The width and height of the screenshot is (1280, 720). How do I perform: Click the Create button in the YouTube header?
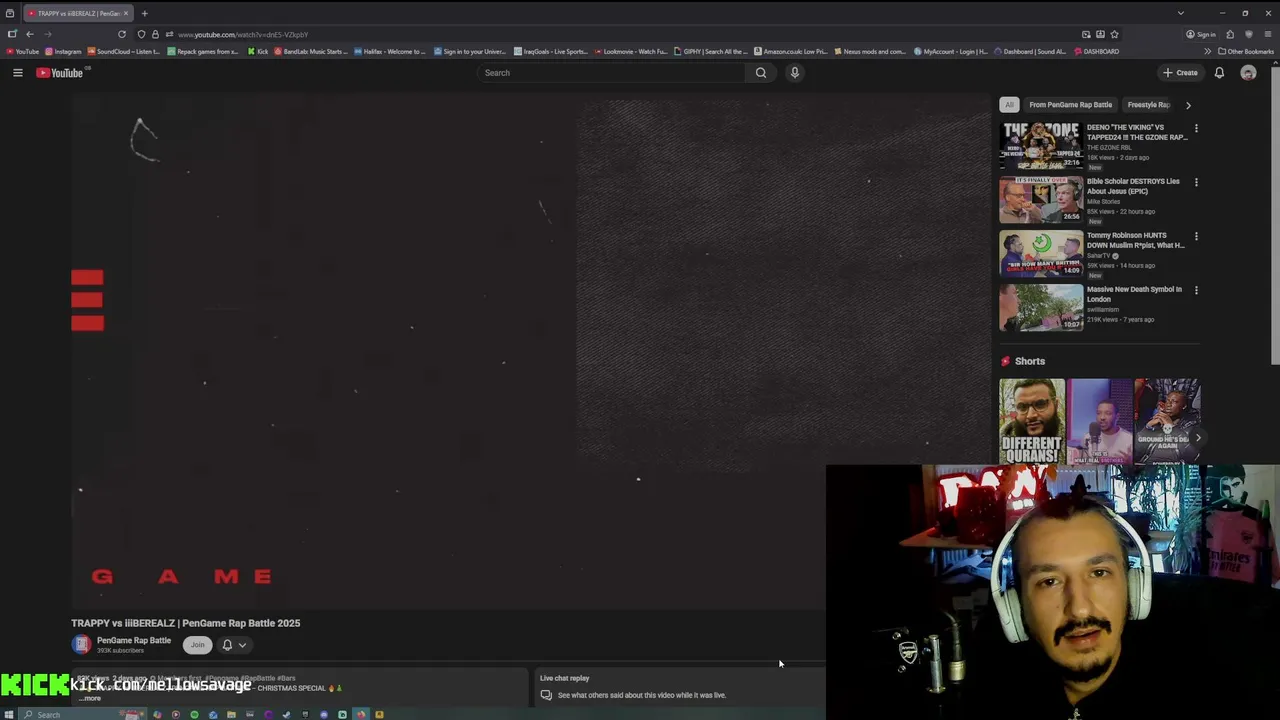click(1180, 73)
